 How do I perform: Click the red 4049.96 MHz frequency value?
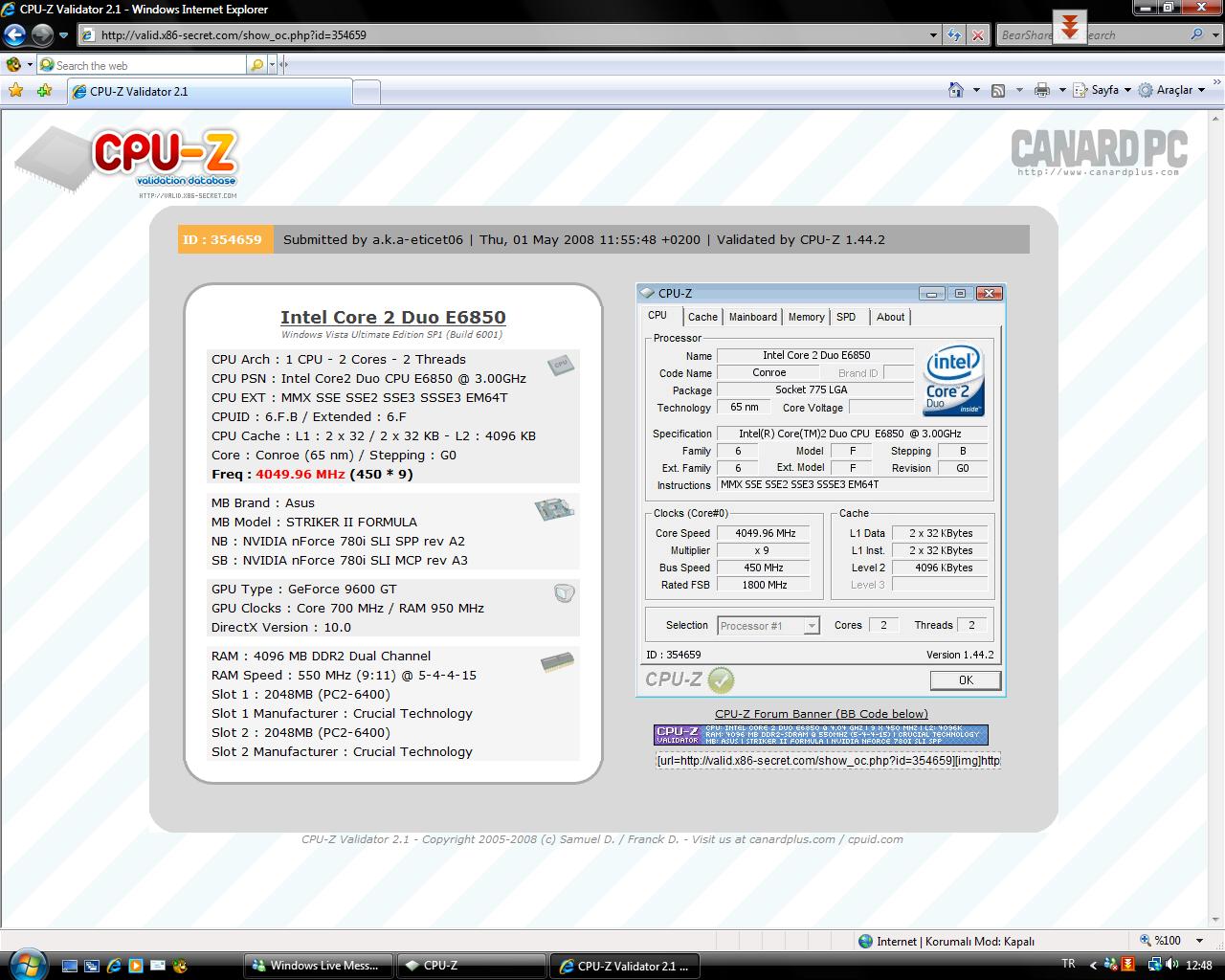pos(301,474)
